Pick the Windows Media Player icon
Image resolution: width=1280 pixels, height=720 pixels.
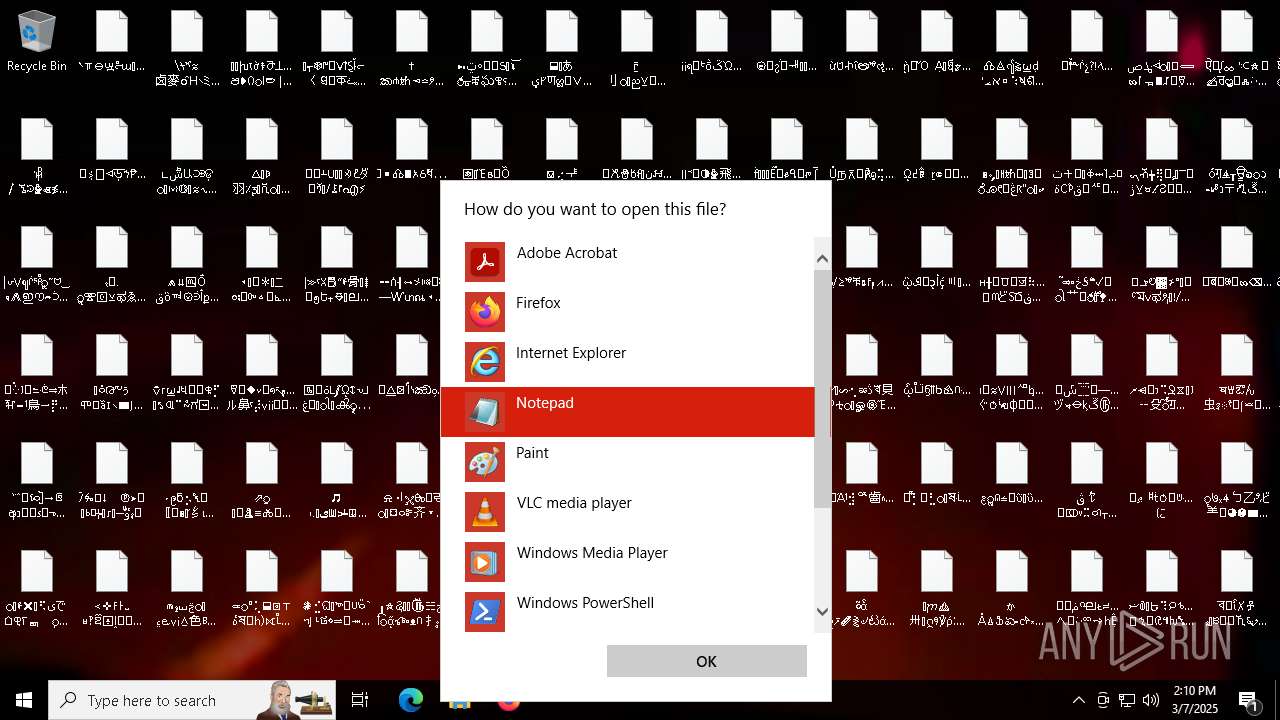click(485, 562)
